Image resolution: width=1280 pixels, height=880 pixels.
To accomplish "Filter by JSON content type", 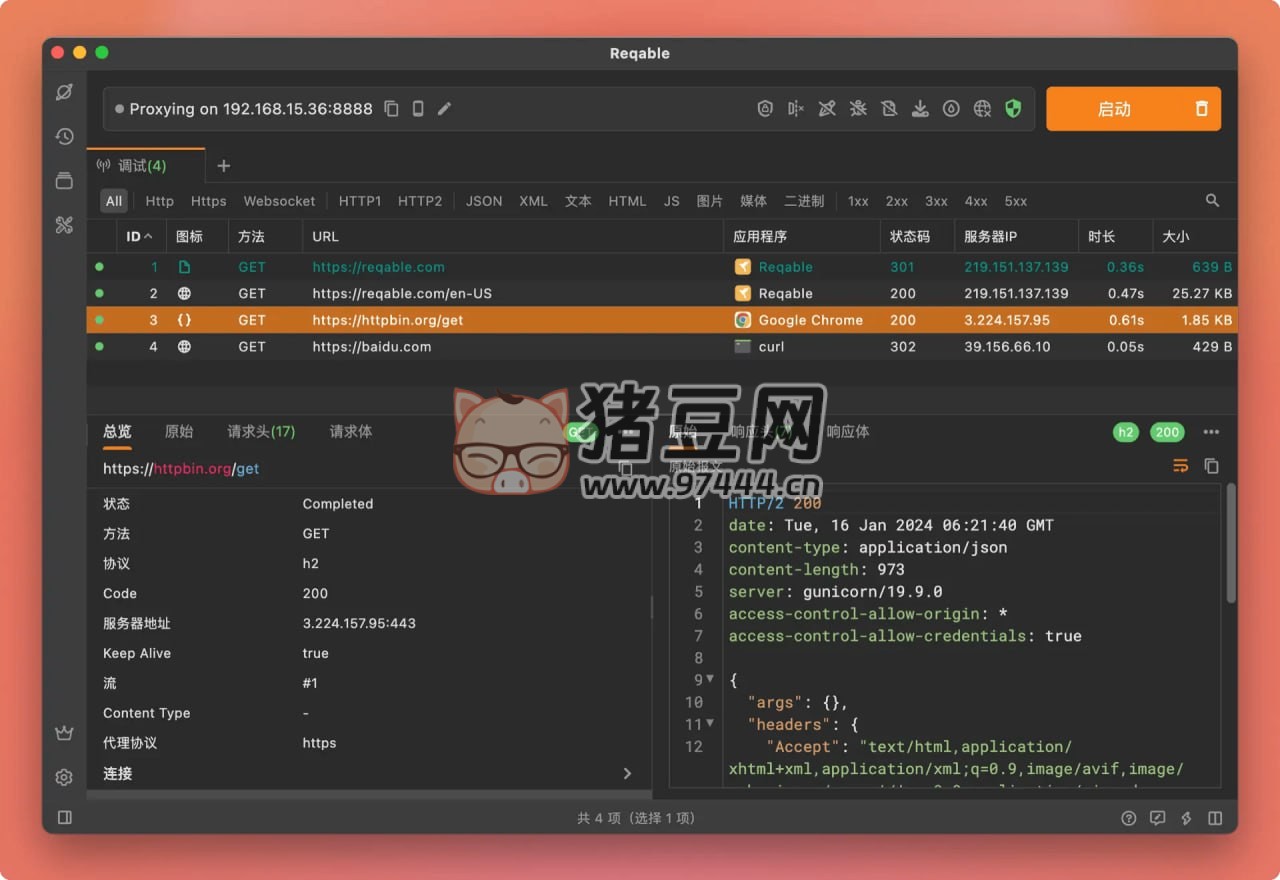I will click(484, 200).
